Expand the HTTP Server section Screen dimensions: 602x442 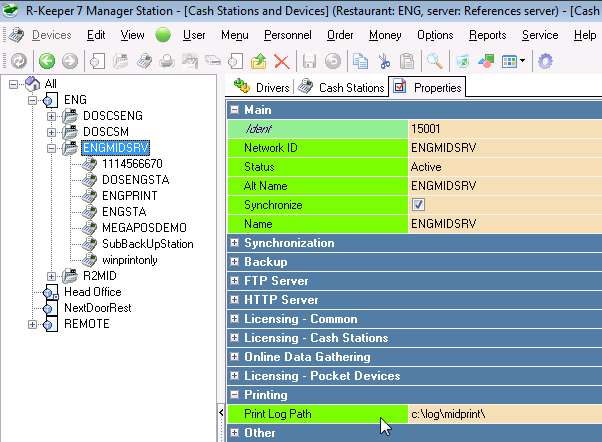point(234,300)
